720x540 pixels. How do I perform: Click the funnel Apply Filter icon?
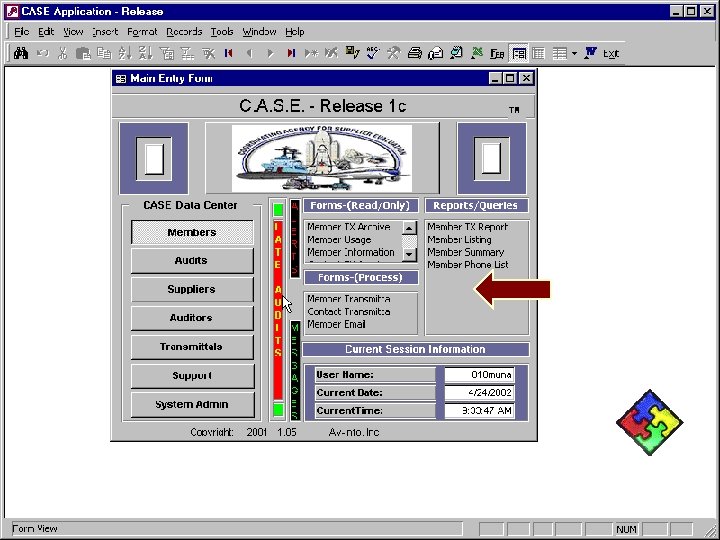tap(208, 53)
